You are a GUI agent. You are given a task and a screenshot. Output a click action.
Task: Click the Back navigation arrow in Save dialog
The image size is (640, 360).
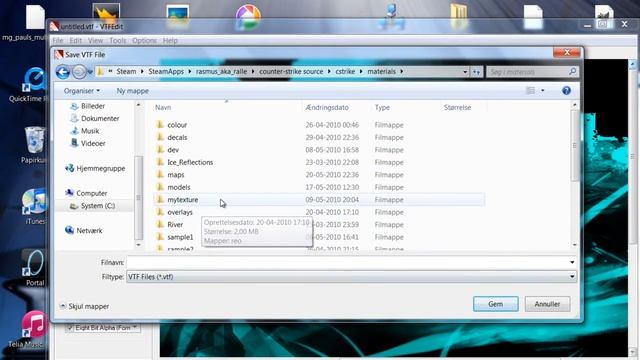coord(62,72)
